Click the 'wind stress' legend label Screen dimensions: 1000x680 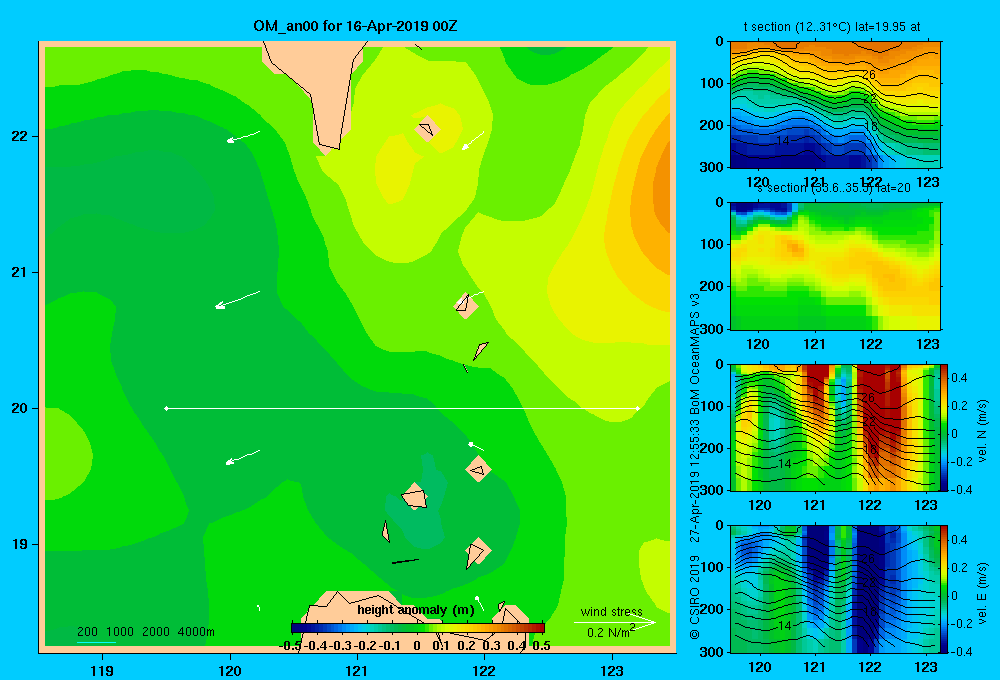tap(612, 611)
